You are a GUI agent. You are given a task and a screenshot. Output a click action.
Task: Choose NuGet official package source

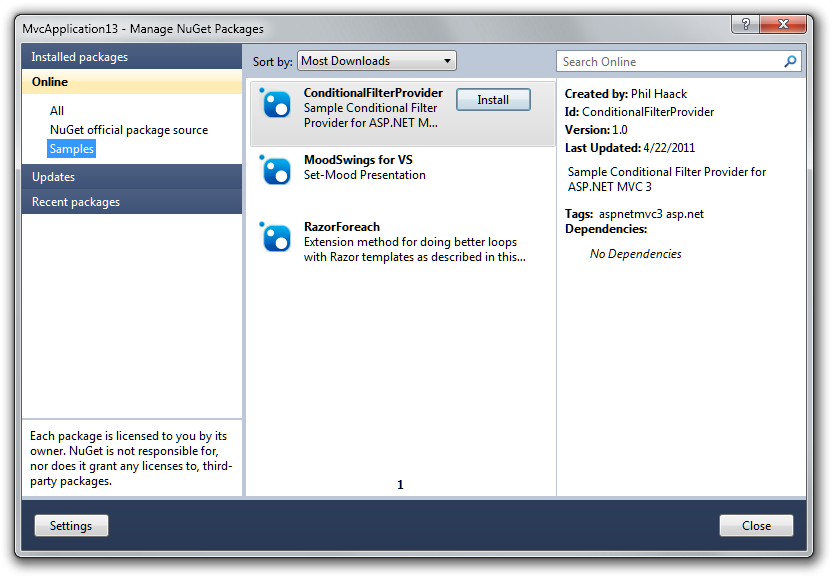[129, 130]
